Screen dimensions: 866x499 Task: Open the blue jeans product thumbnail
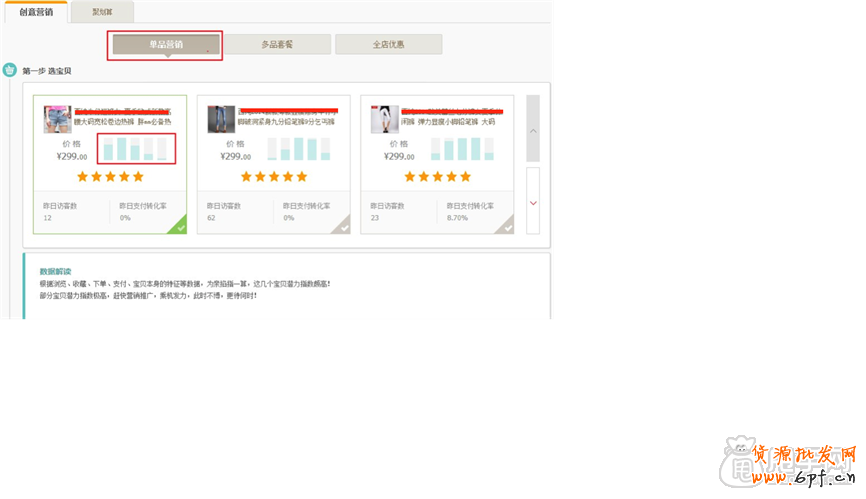pyautogui.click(x=221, y=119)
